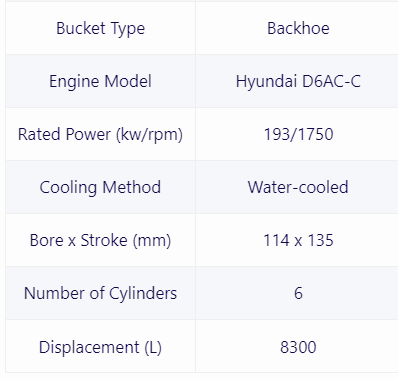Select the 193/1750 power value
The height and width of the screenshot is (379, 398).
click(x=298, y=134)
